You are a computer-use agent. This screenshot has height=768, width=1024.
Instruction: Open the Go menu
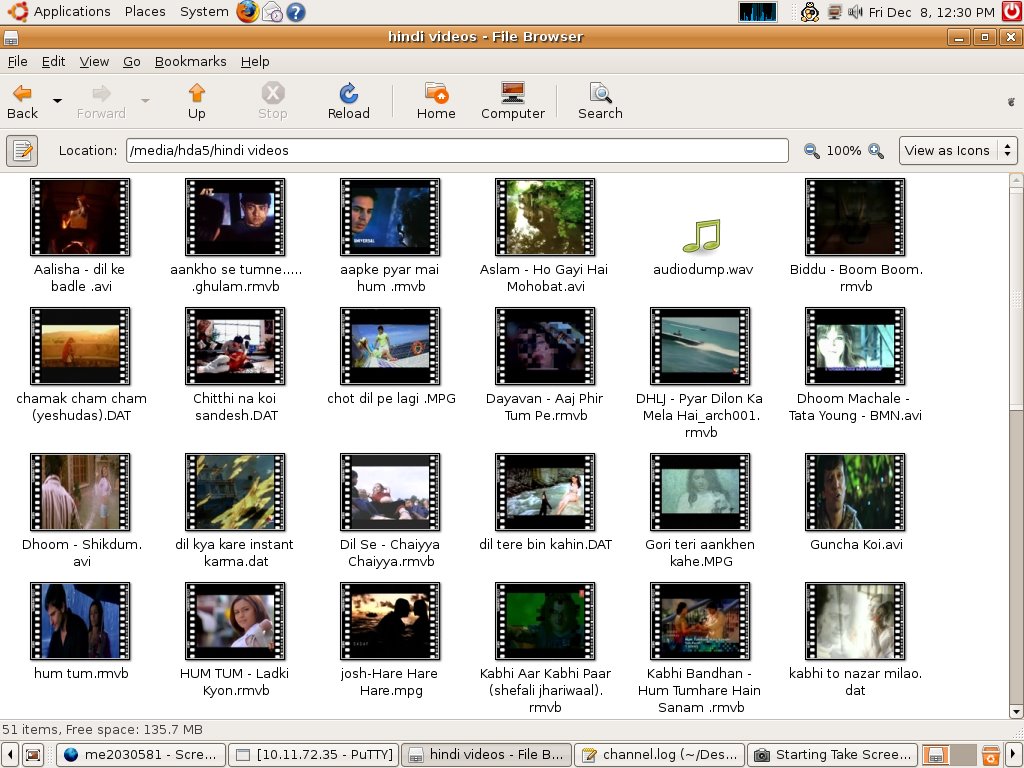point(131,61)
